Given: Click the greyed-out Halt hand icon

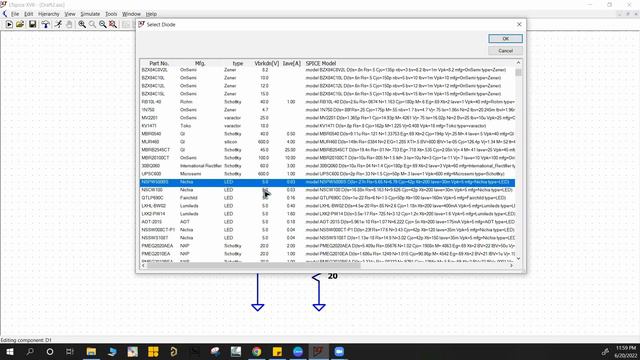Looking at the screenshot, I should [69, 24].
